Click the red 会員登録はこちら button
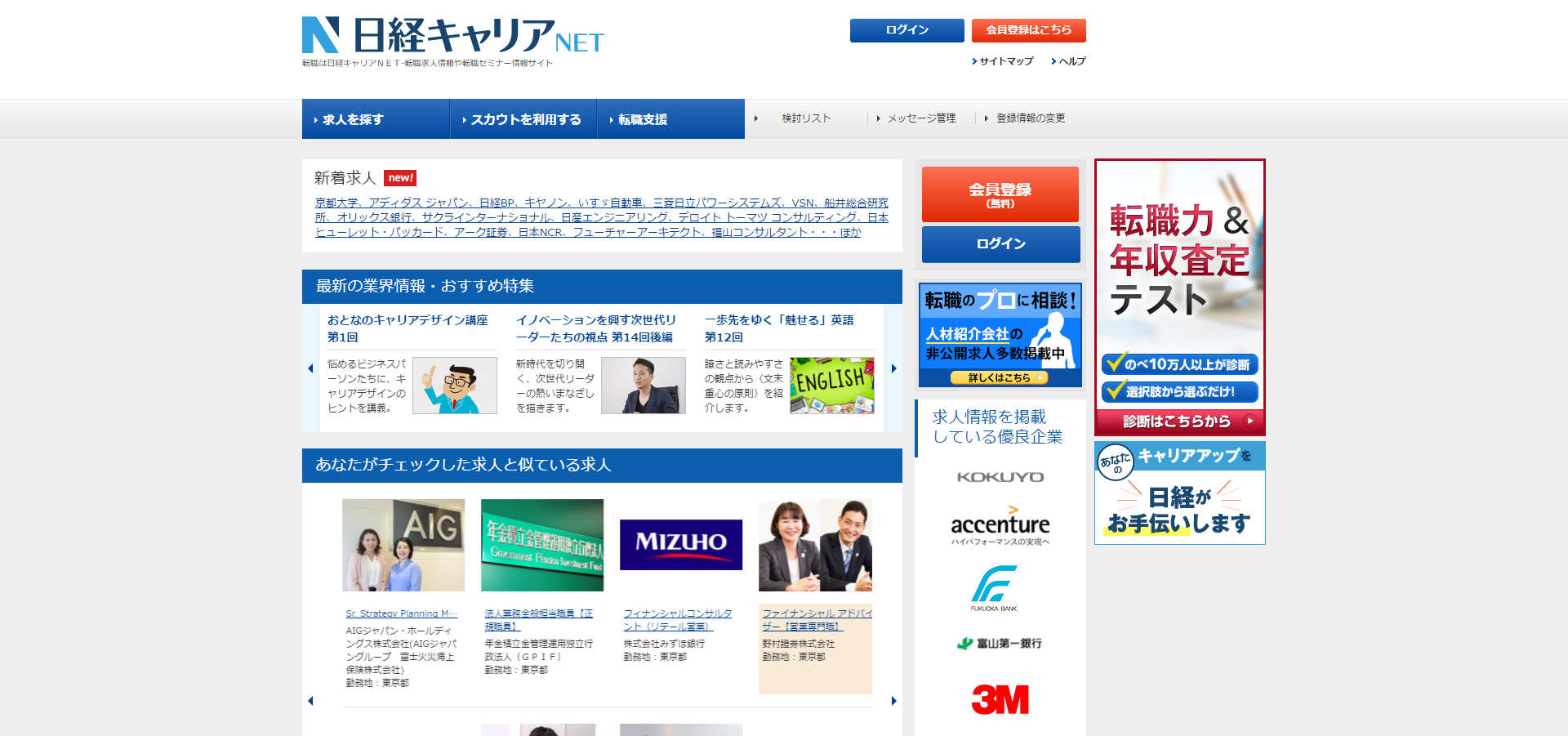 [1028, 30]
